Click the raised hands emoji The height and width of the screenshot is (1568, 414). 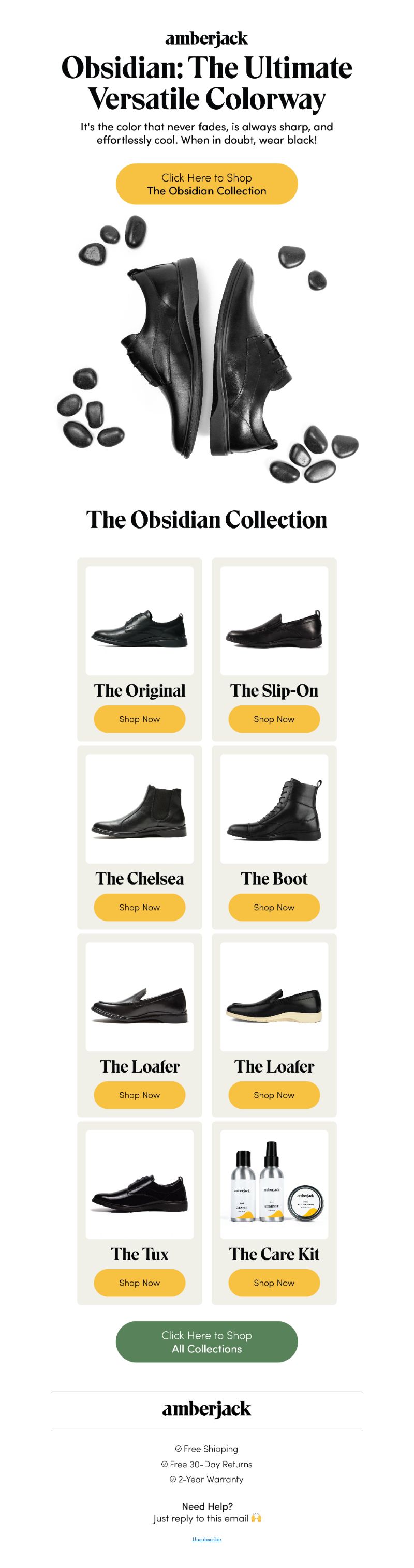coord(256,1518)
